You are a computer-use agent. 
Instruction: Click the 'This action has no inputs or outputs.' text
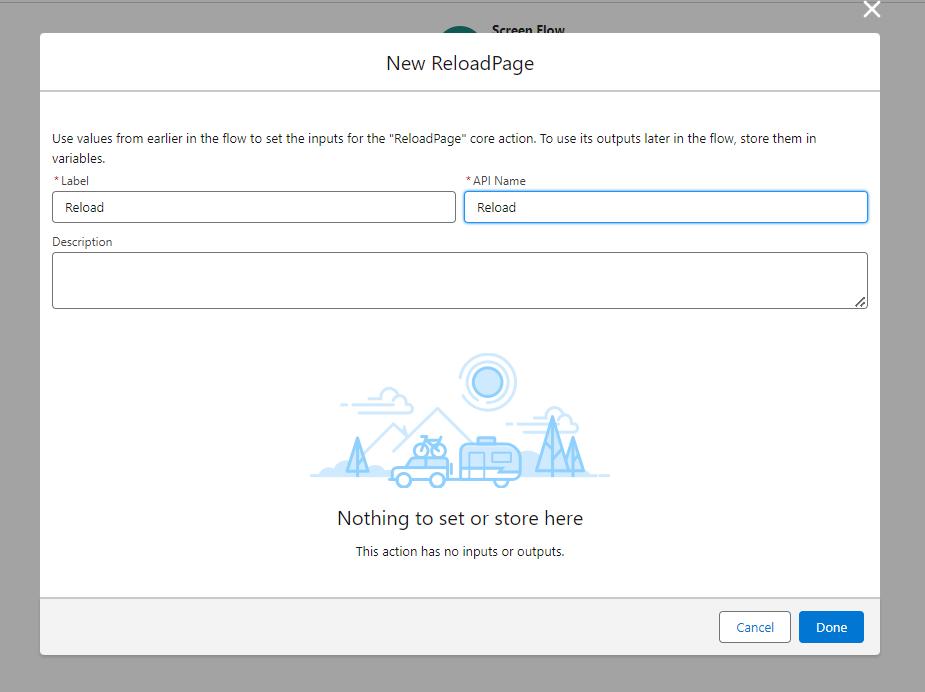point(460,552)
